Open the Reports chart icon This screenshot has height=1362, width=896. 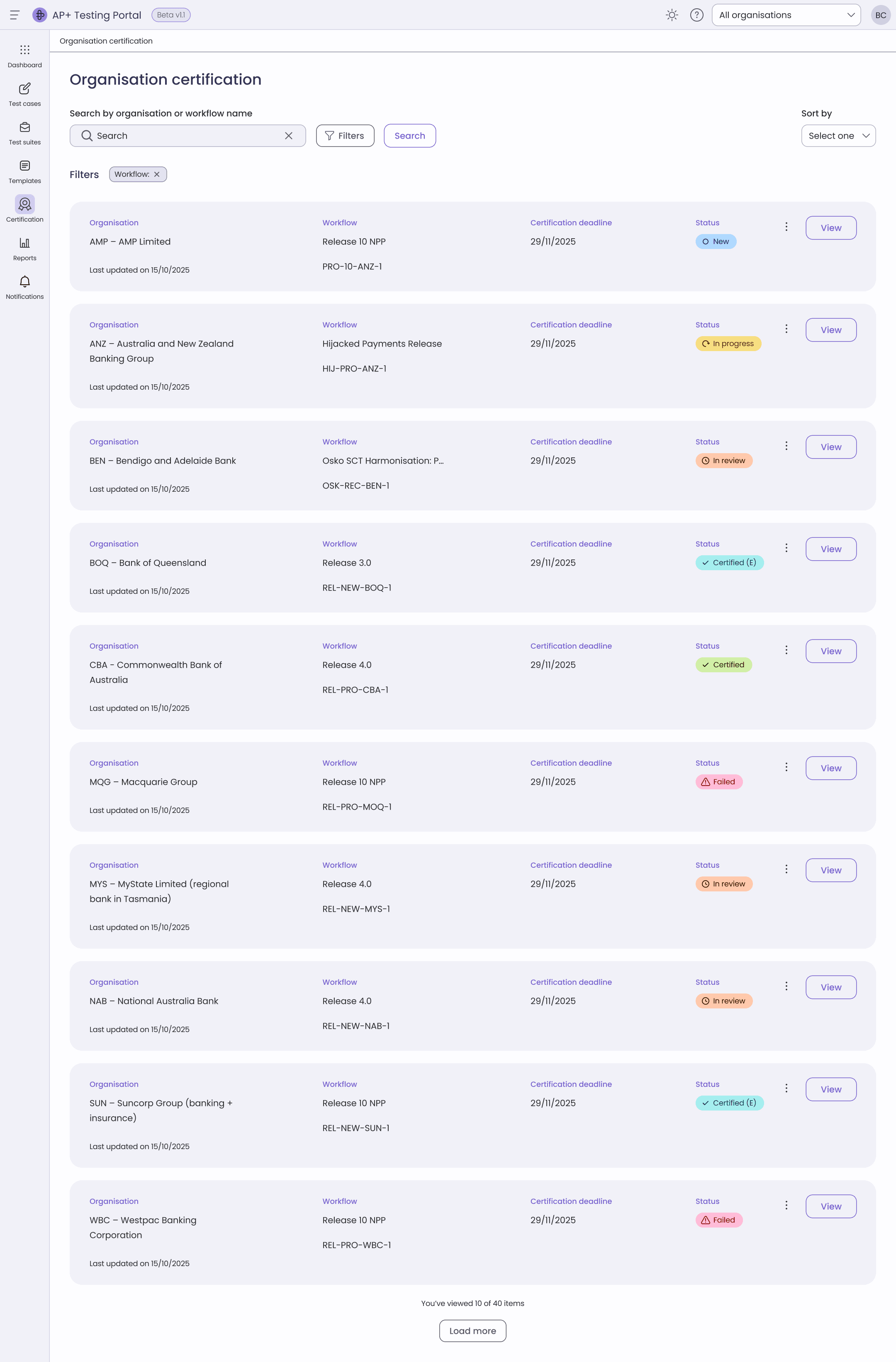point(24,243)
